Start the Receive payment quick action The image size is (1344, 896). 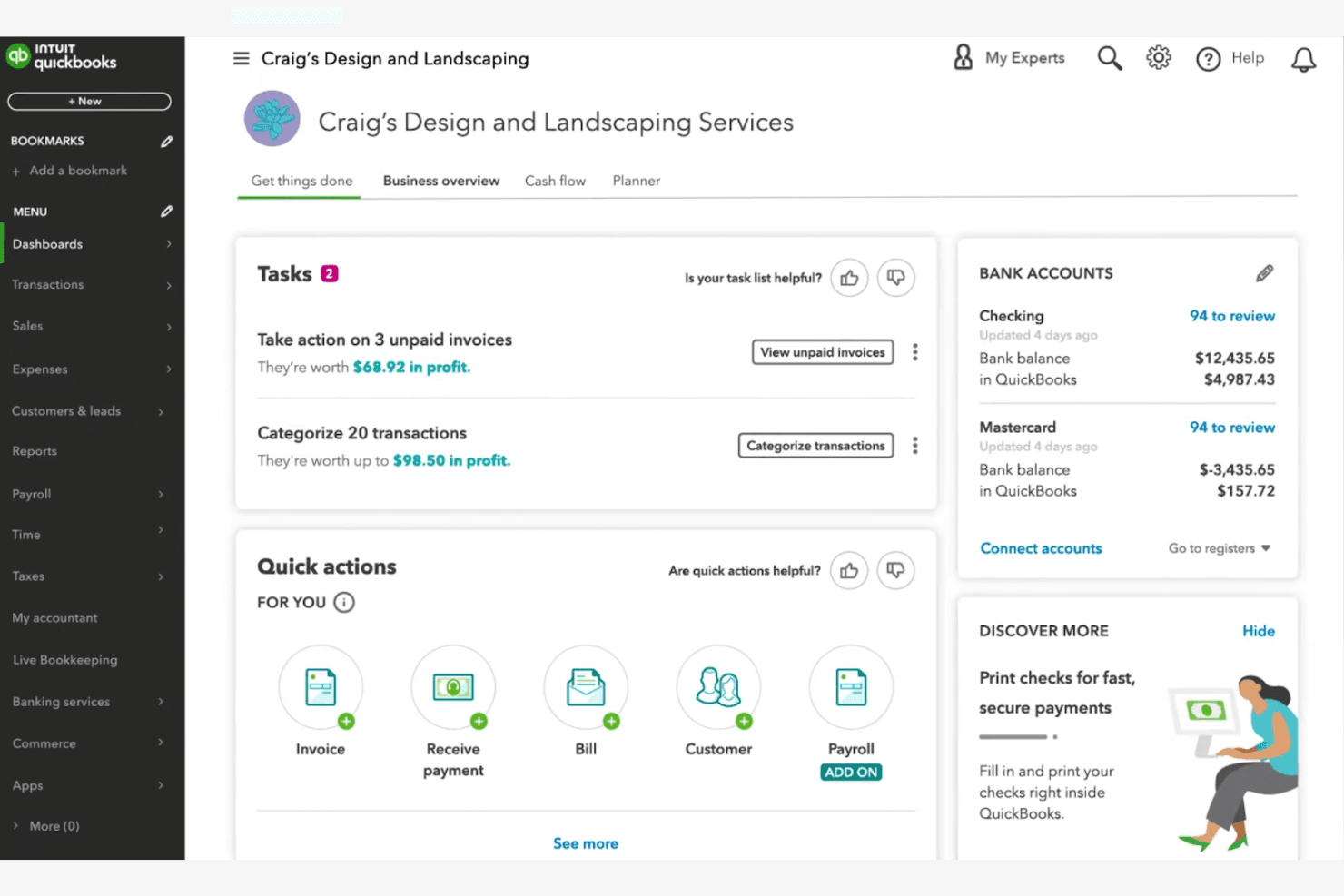point(453,687)
